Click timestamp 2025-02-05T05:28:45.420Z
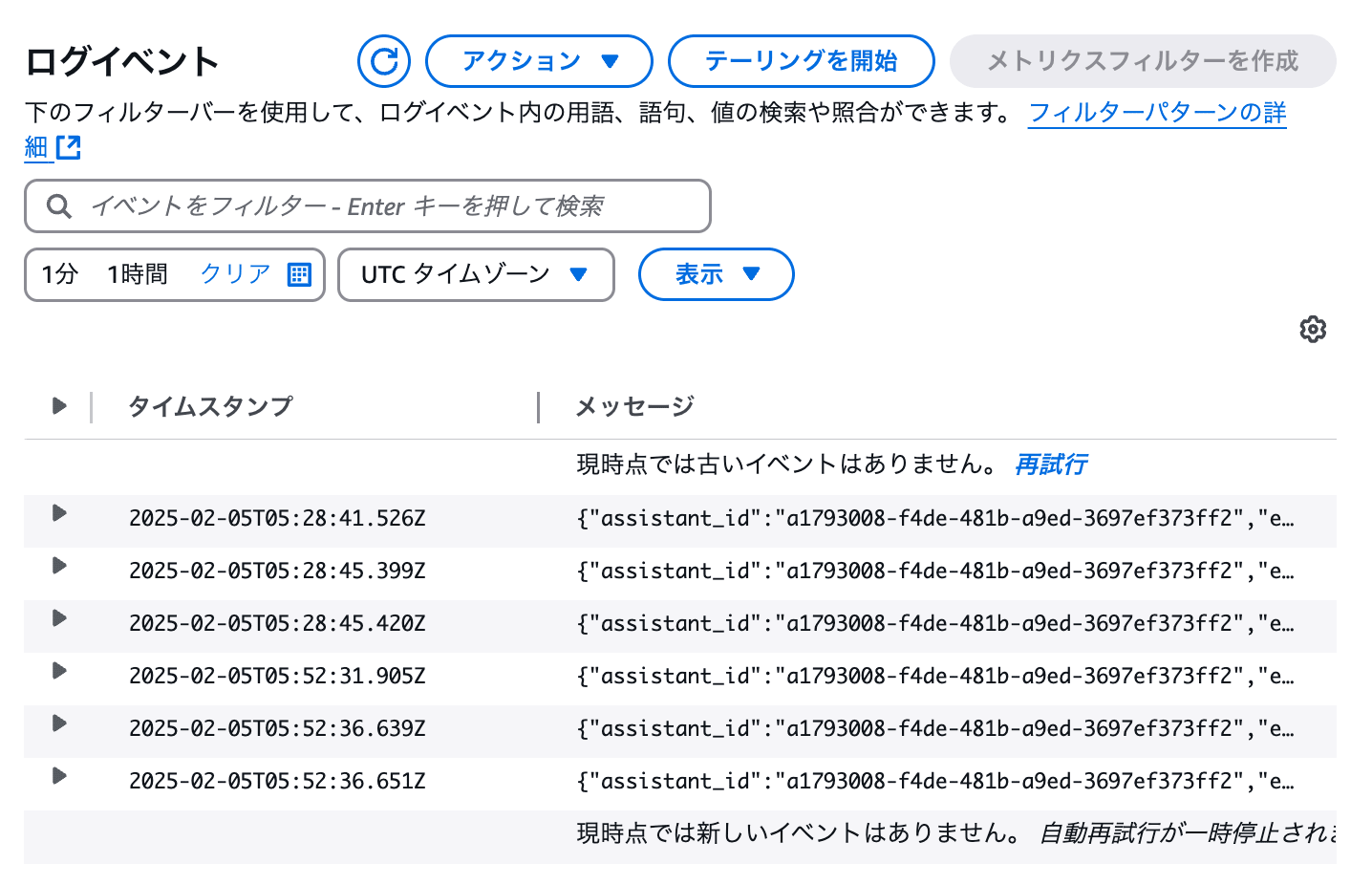 [x=277, y=623]
